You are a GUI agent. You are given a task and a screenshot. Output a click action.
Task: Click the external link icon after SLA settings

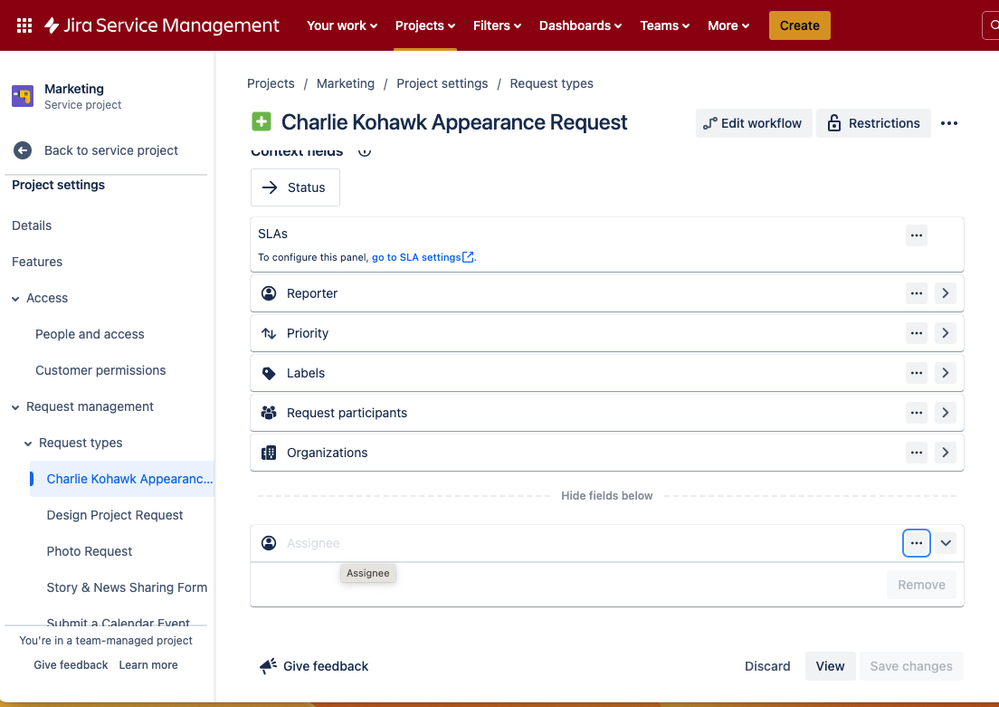468,257
